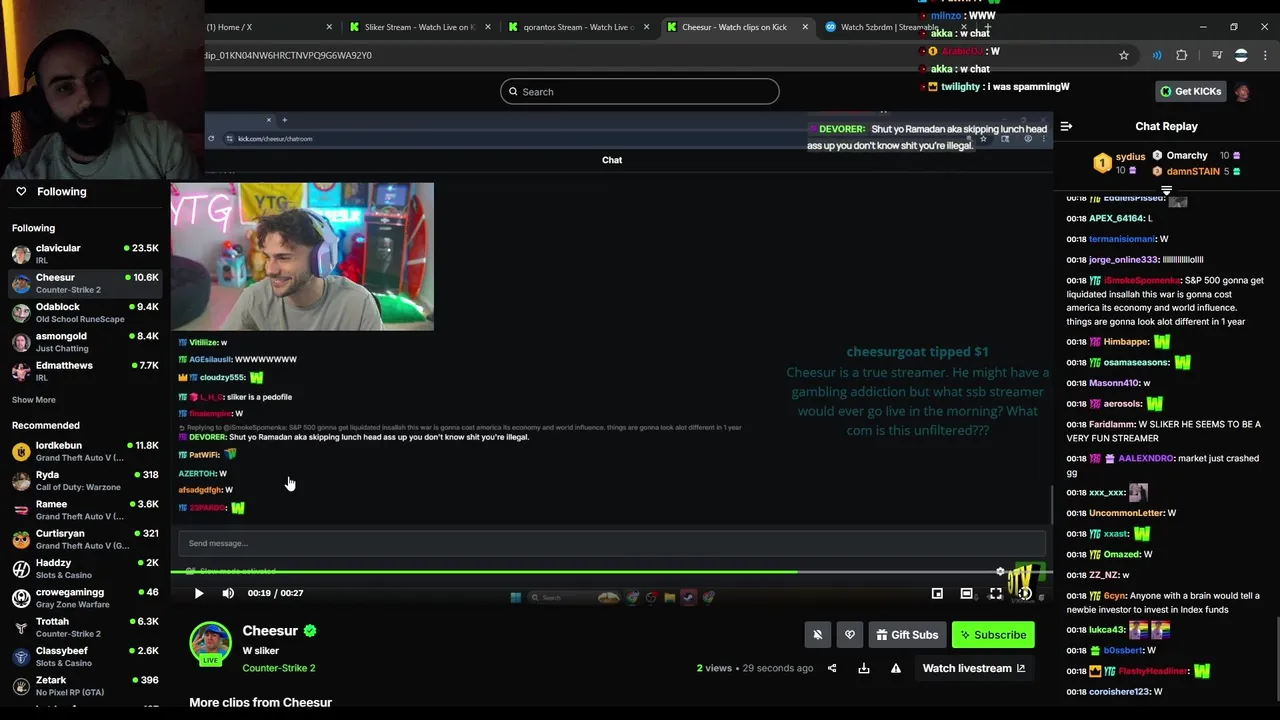Click username Faridlamm in Chat Replay
This screenshot has width=1280, height=720.
pyautogui.click(x=1111, y=424)
